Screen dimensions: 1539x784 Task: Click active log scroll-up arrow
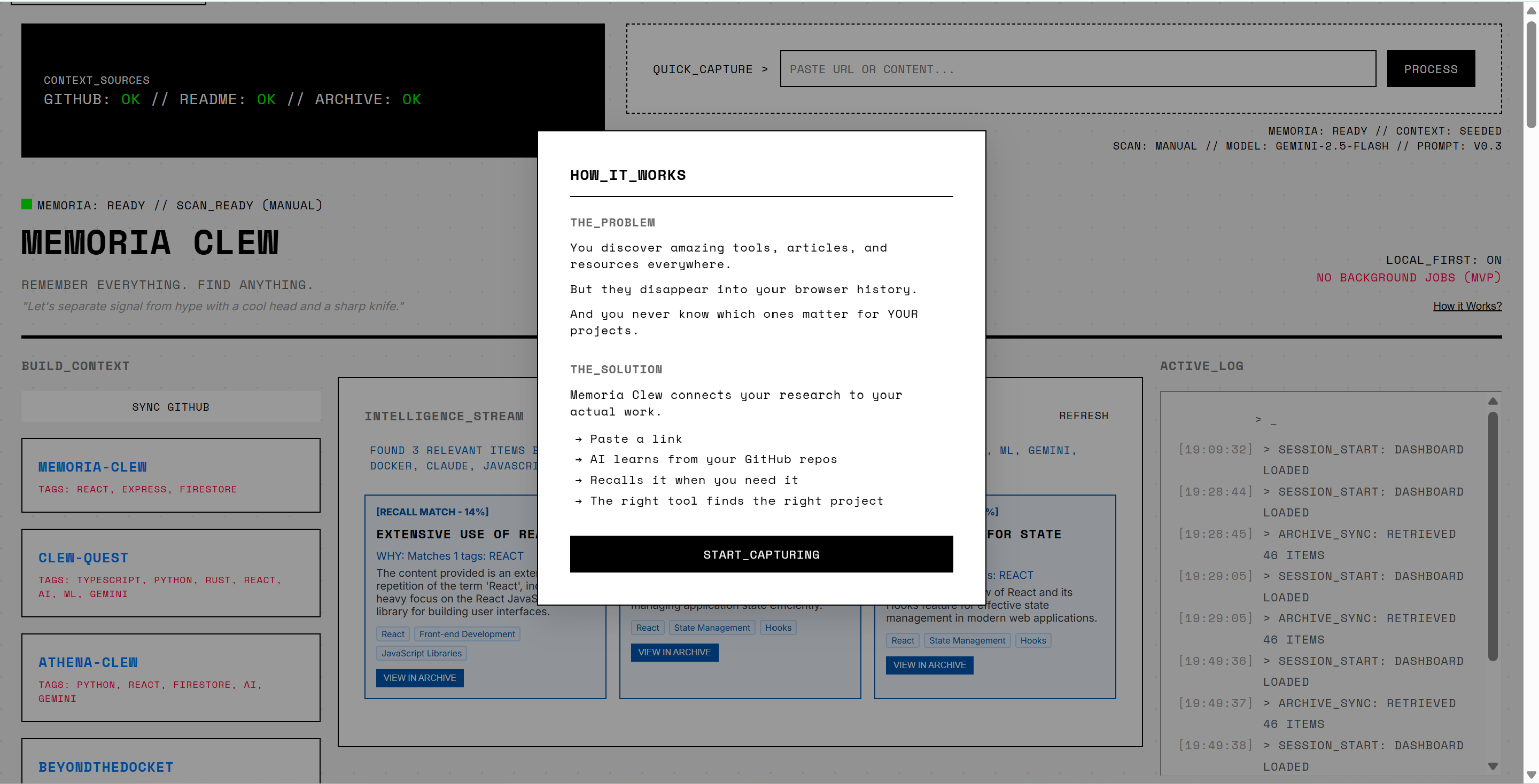(1493, 401)
